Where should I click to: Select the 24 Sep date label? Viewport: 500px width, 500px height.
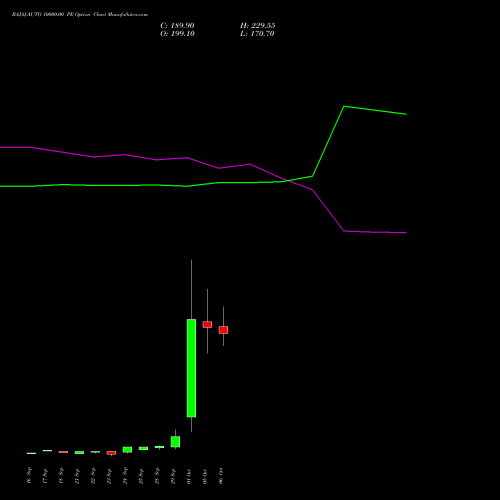pos(125,475)
